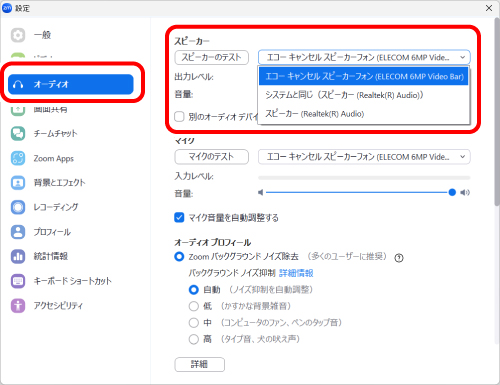The width and height of the screenshot is (500, 385).
Task: Open キーボード ショートカット keyboard icon
Action: pyautogui.click(x=18, y=281)
